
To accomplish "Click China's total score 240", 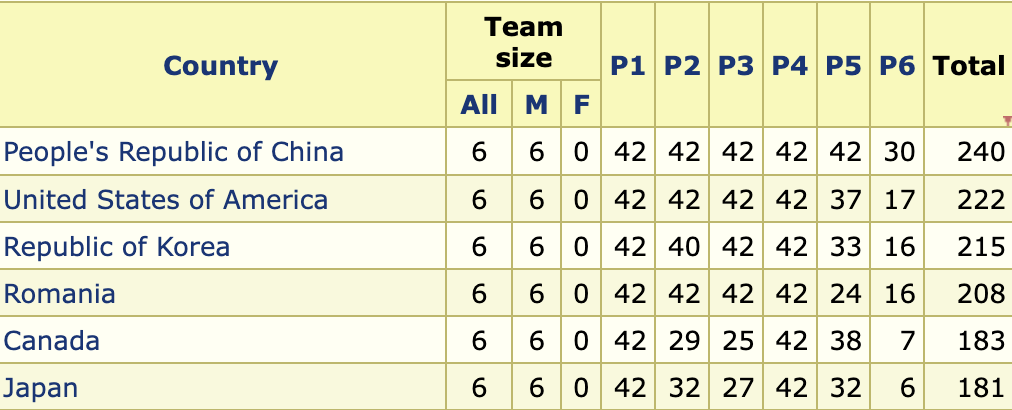I will click(980, 152).
